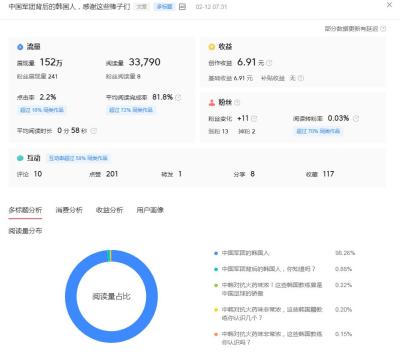Click the 241 fan impressions figure

pyautogui.click(x=53, y=76)
